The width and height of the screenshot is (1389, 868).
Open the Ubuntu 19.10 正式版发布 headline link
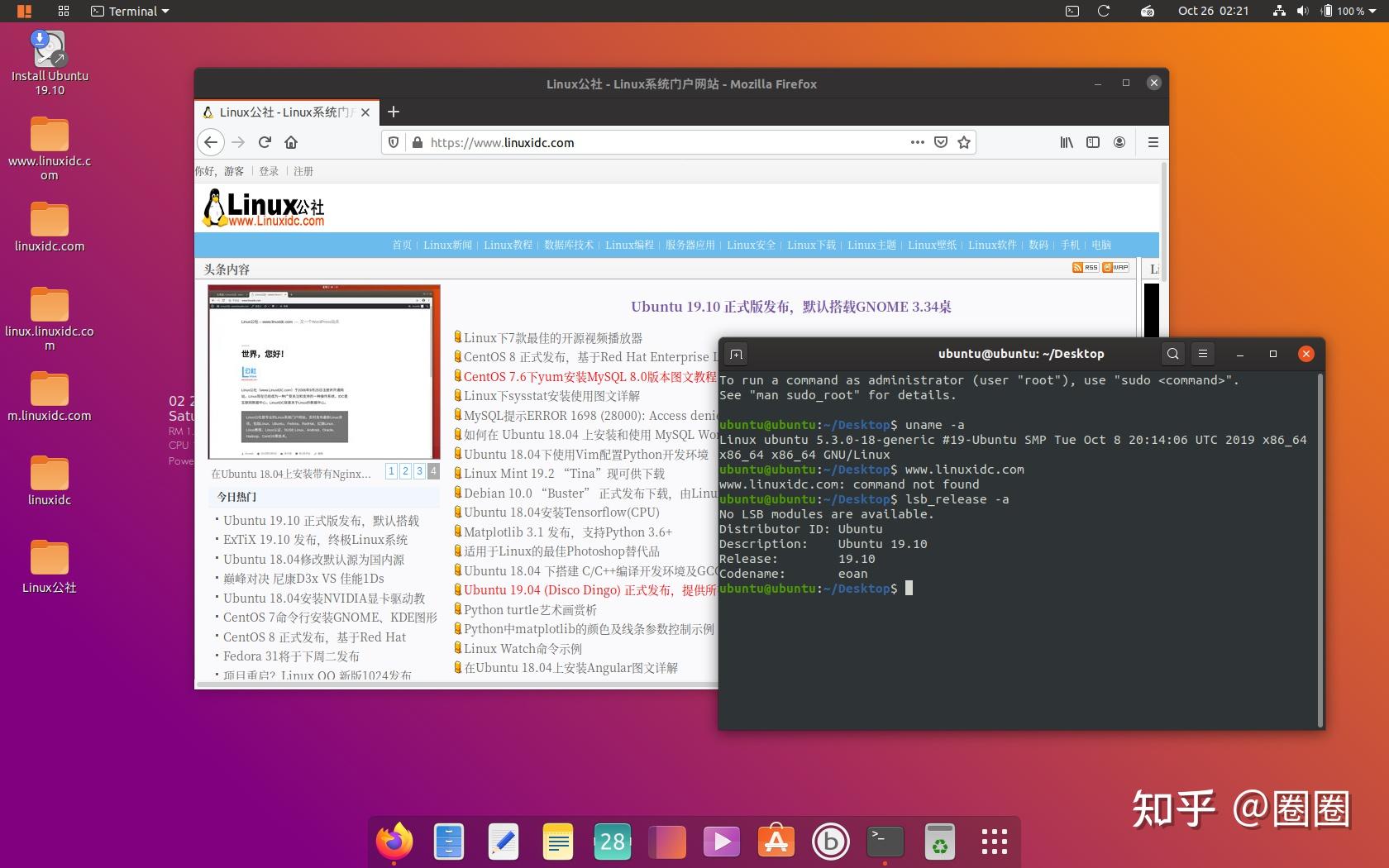790,307
